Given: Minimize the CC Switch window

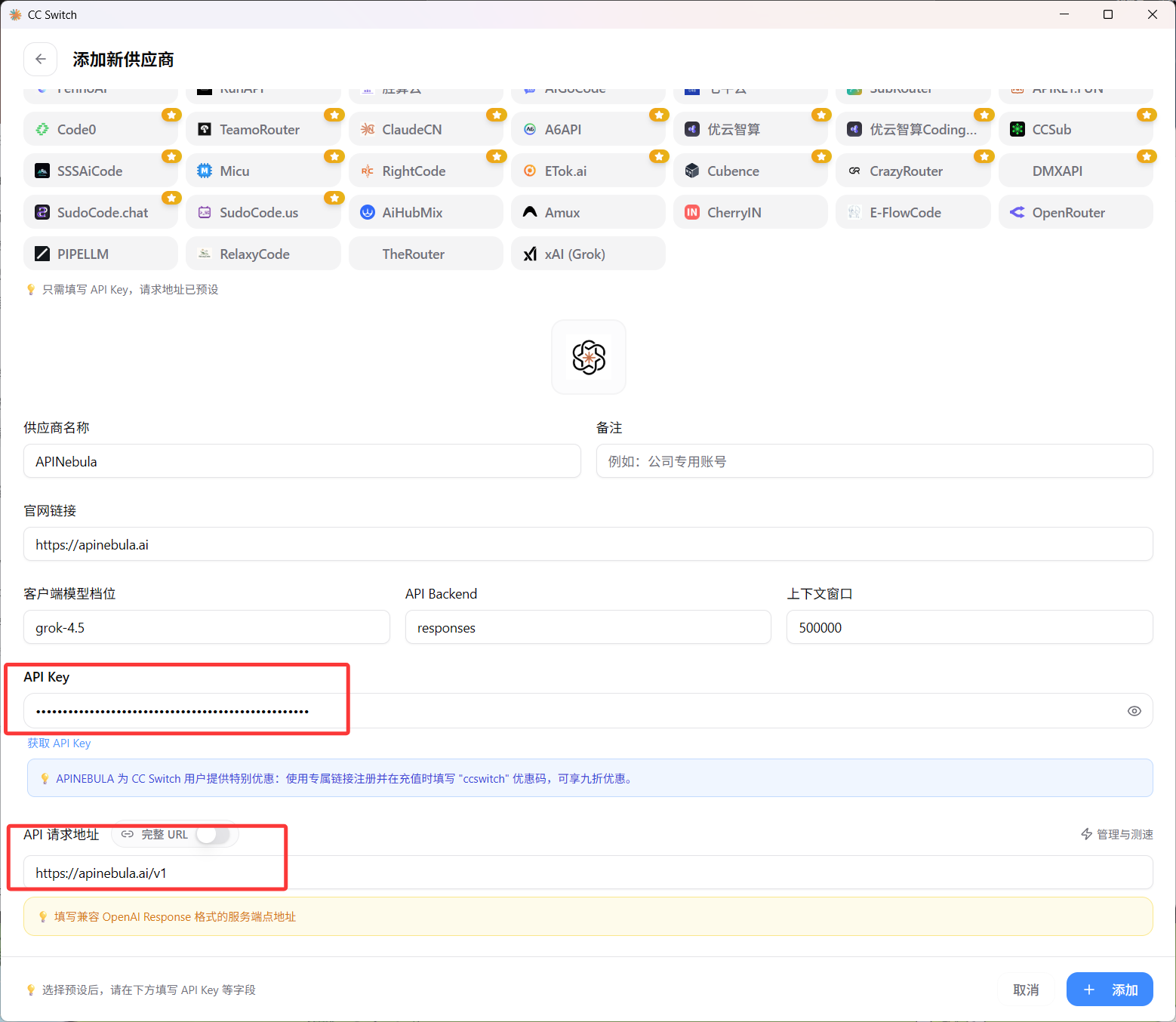Looking at the screenshot, I should [x=1064, y=14].
